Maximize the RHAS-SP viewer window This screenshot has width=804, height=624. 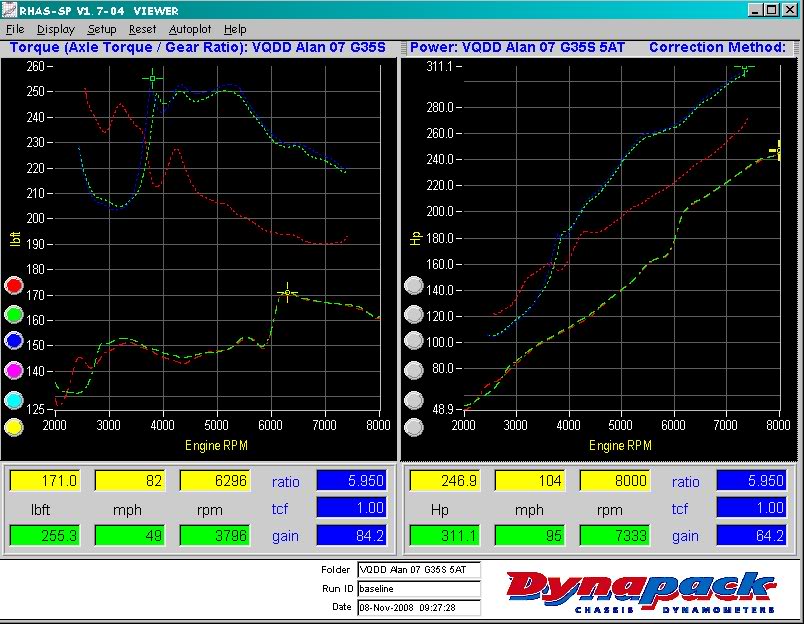point(772,10)
